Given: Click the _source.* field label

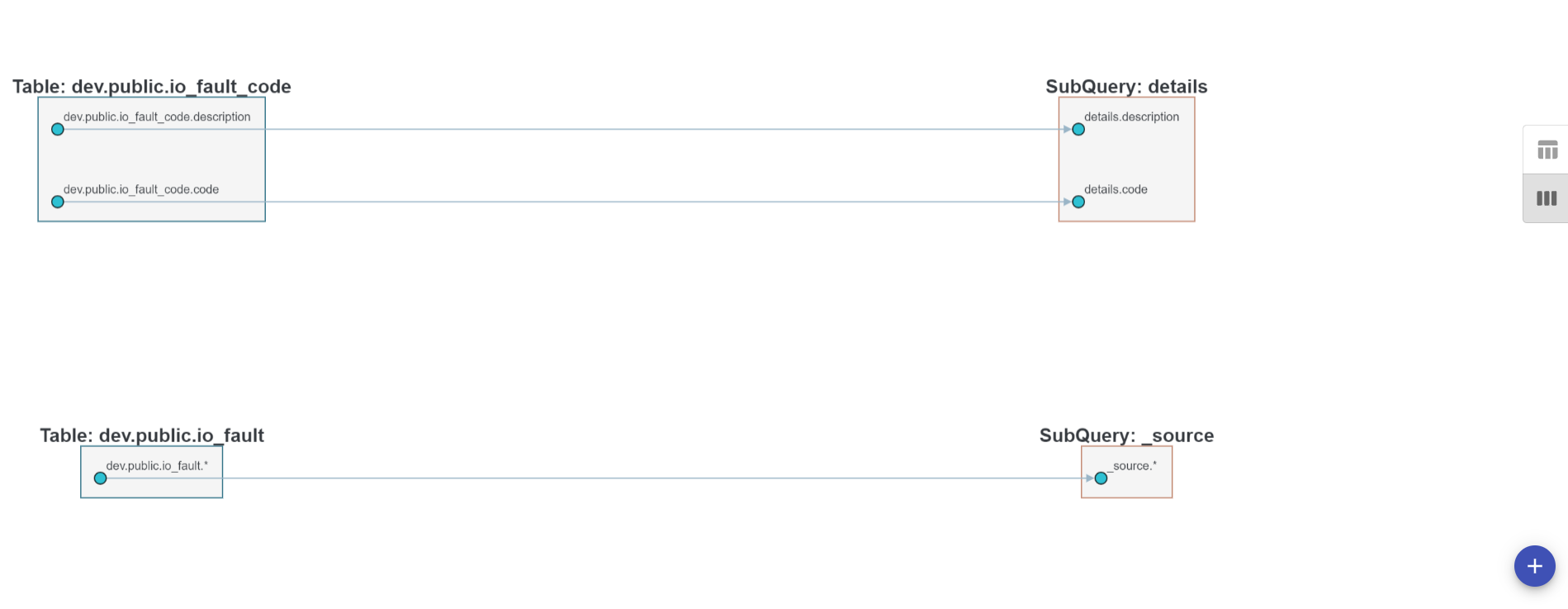Looking at the screenshot, I should 1135,465.
